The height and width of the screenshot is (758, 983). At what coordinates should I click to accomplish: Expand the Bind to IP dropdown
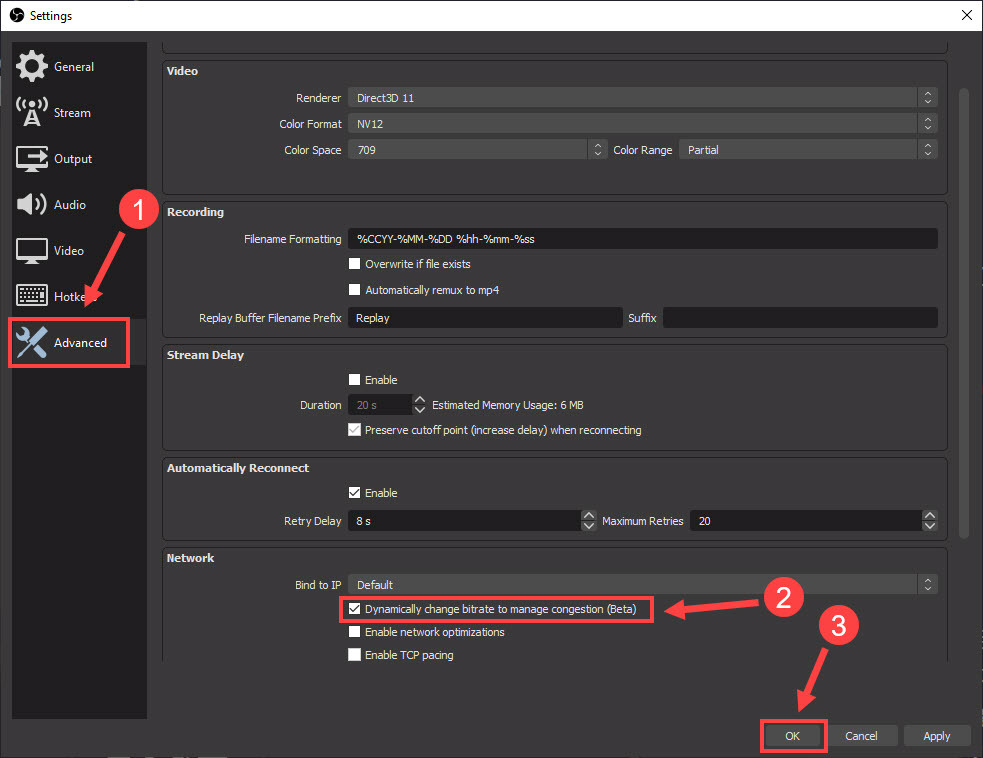pos(928,584)
